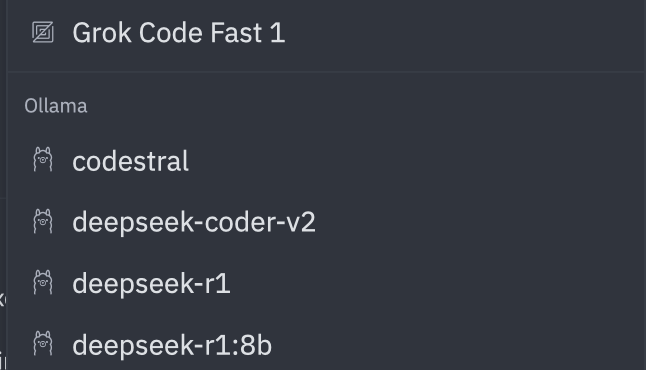Click the xAI logo beside Grok Code Fast 1

[43, 32]
